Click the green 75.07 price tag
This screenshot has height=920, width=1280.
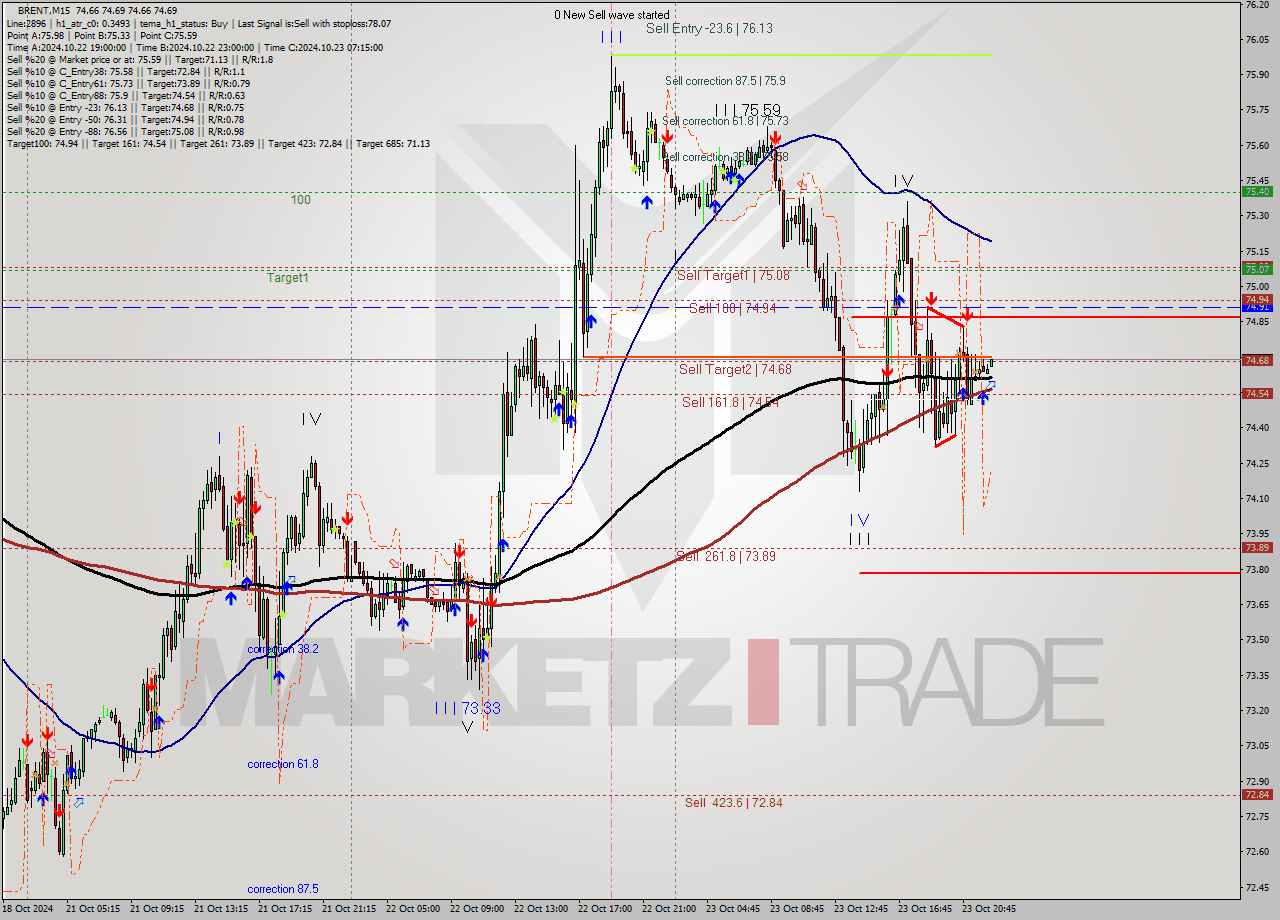1257,269
